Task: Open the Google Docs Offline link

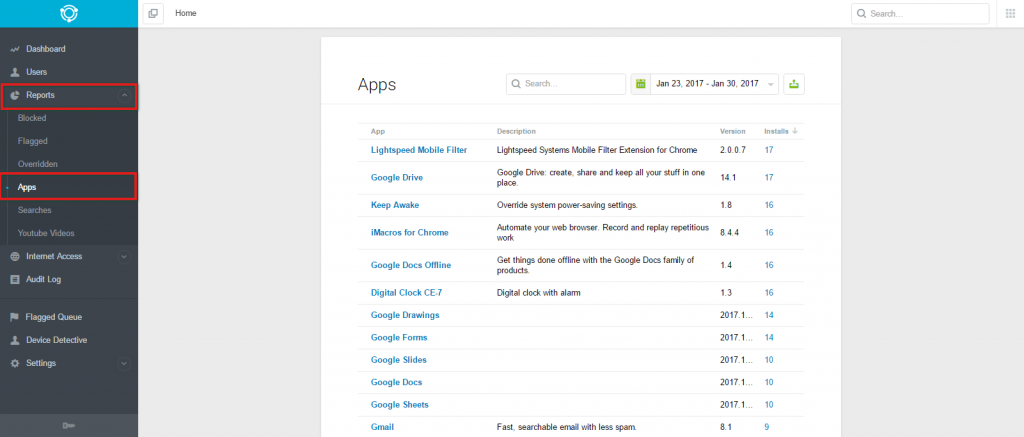Action: (411, 265)
